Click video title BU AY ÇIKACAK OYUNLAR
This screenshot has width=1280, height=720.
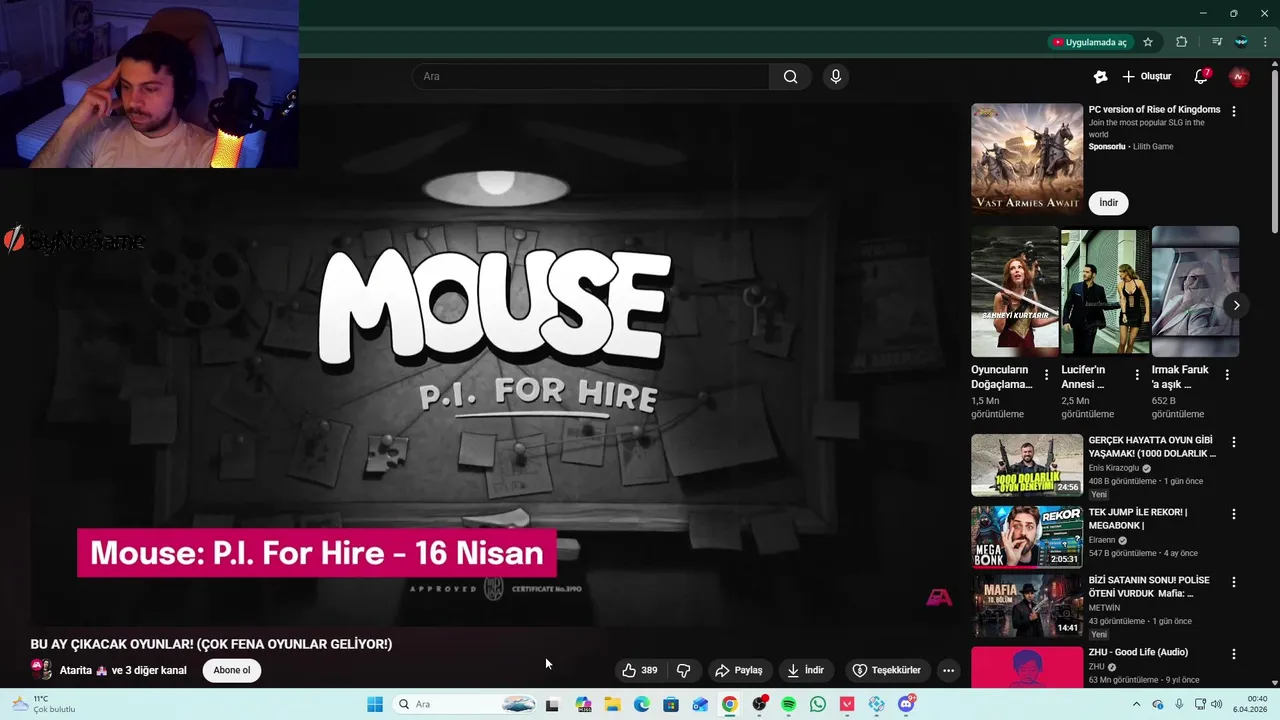click(x=211, y=644)
